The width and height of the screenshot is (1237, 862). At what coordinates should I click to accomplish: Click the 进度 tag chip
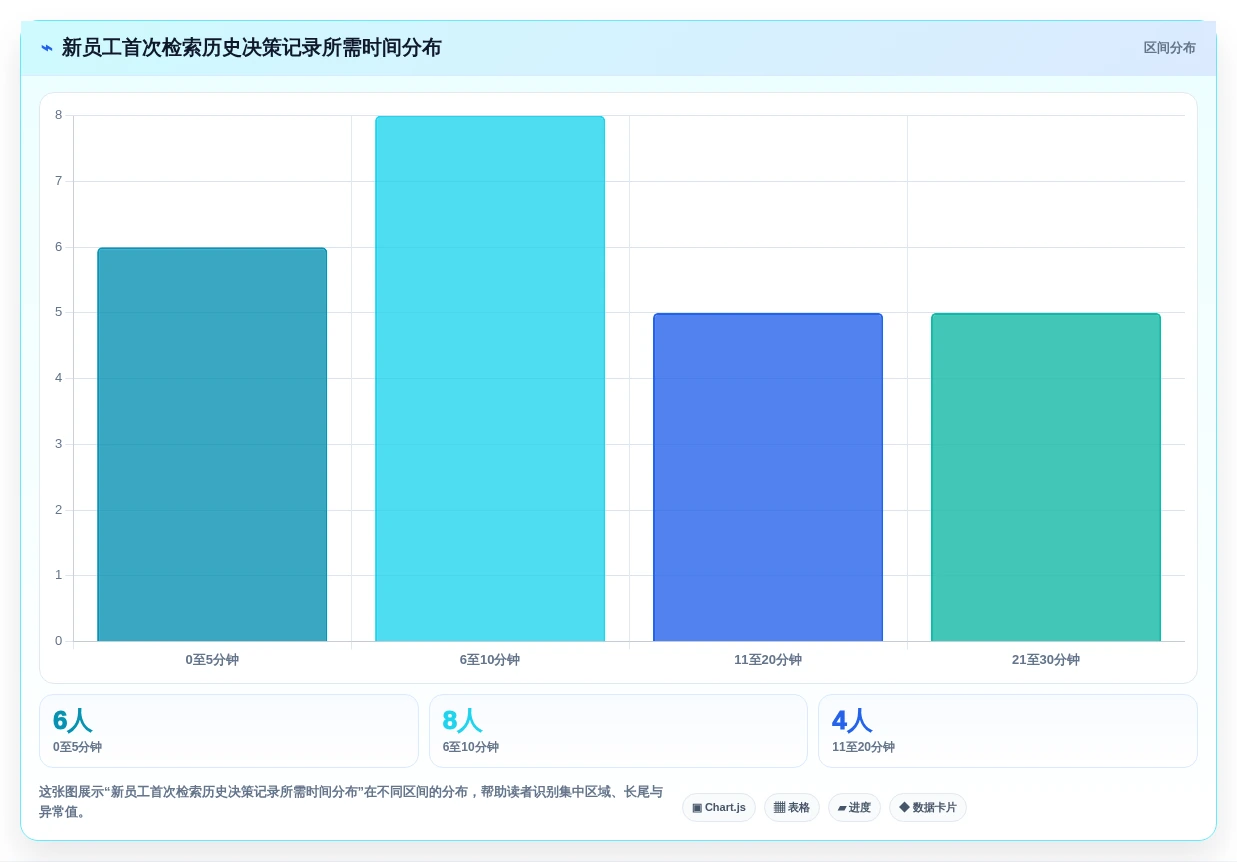coord(854,808)
